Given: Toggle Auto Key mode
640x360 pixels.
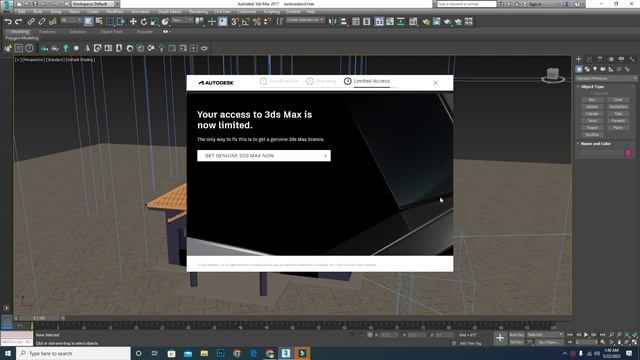Looking at the screenshot, I should point(516,335).
